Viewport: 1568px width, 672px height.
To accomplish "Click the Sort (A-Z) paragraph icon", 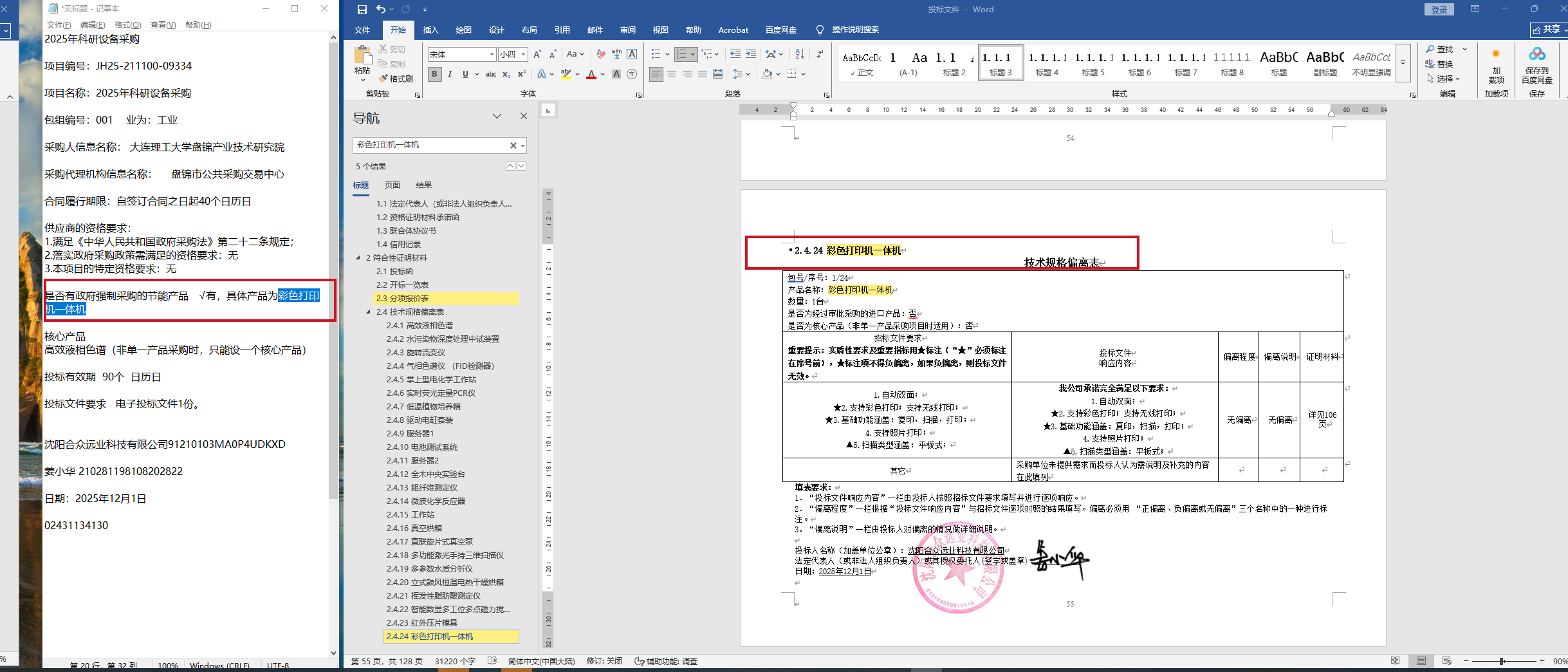I will click(x=800, y=54).
